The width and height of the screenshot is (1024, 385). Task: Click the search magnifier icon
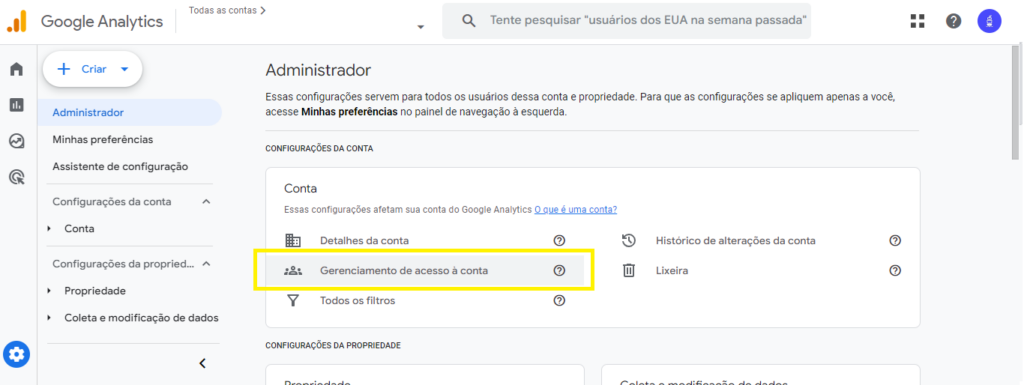coord(468,20)
